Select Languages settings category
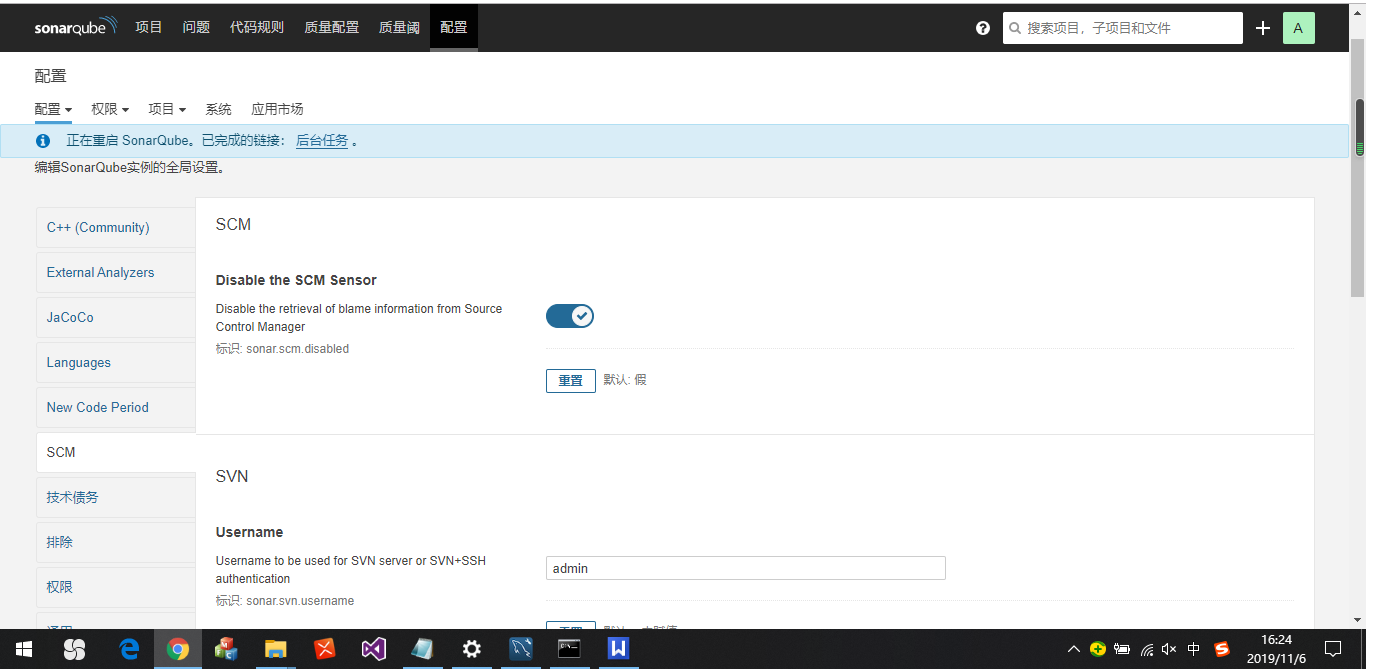 pos(115,362)
